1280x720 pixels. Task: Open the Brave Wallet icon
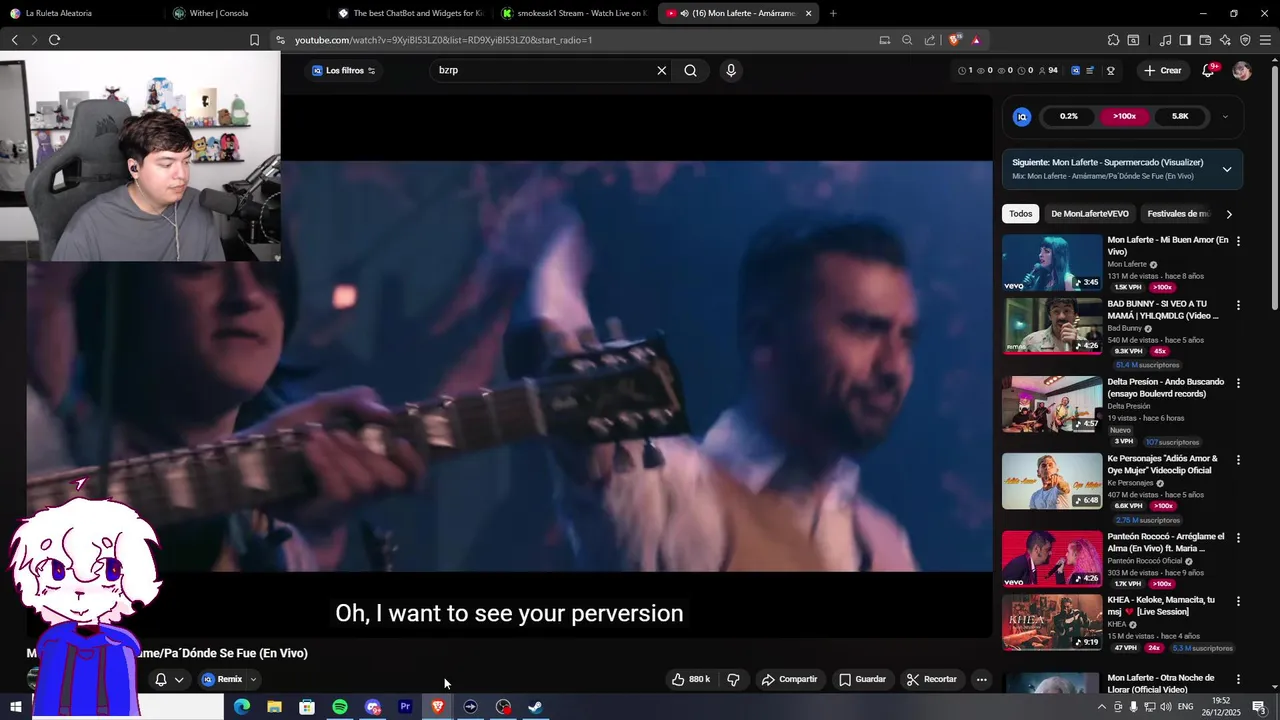point(1205,40)
